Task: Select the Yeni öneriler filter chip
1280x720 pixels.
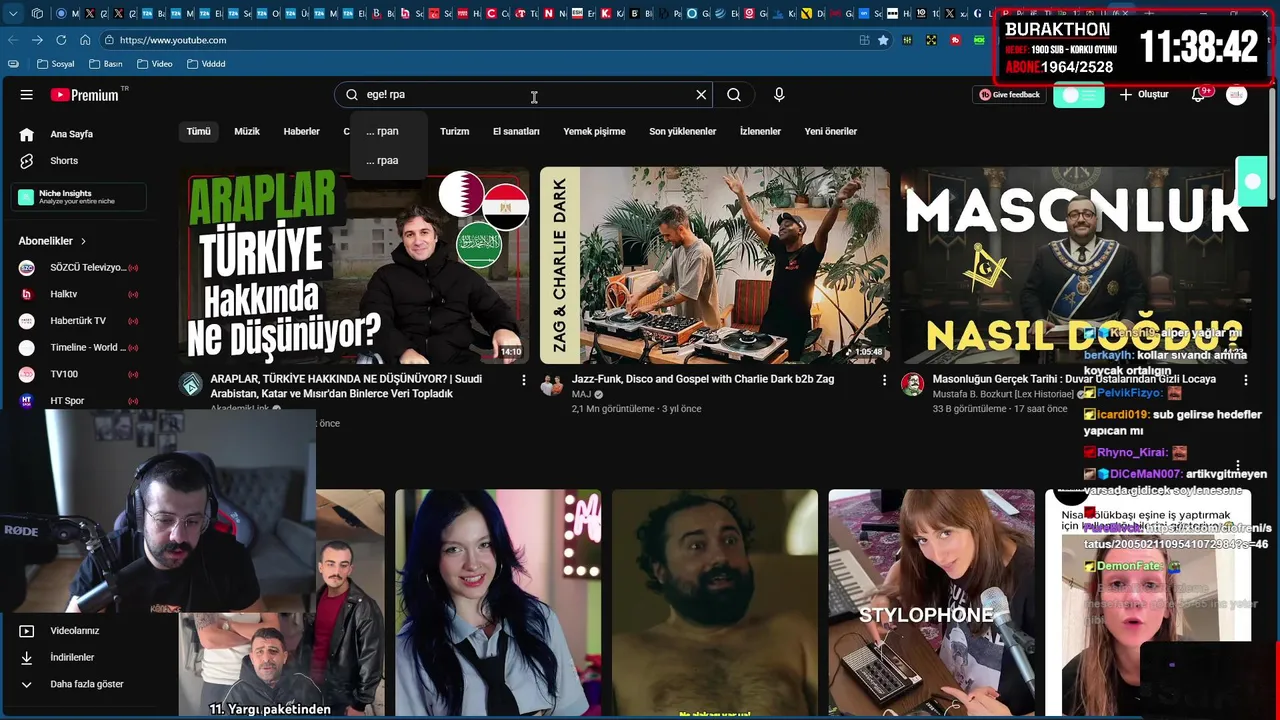Action: click(831, 131)
